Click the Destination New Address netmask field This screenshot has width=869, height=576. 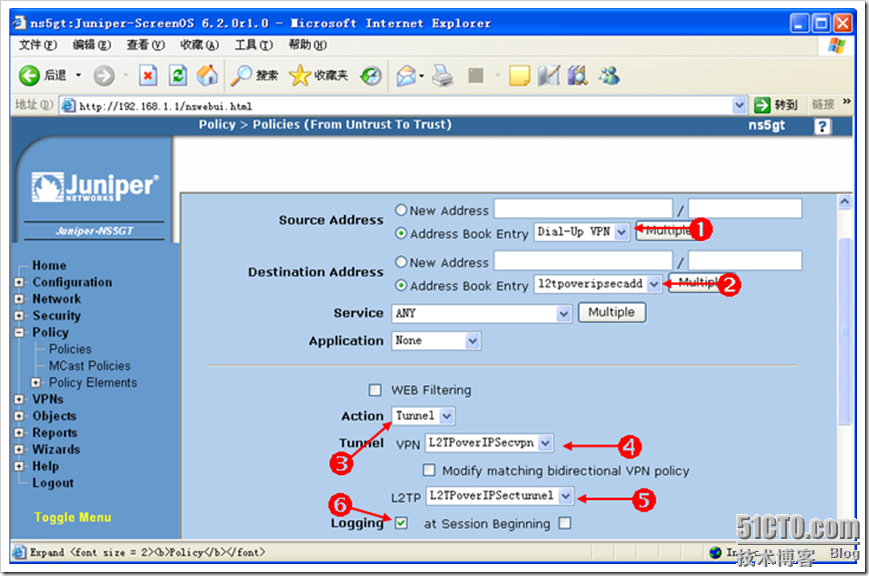(745, 261)
